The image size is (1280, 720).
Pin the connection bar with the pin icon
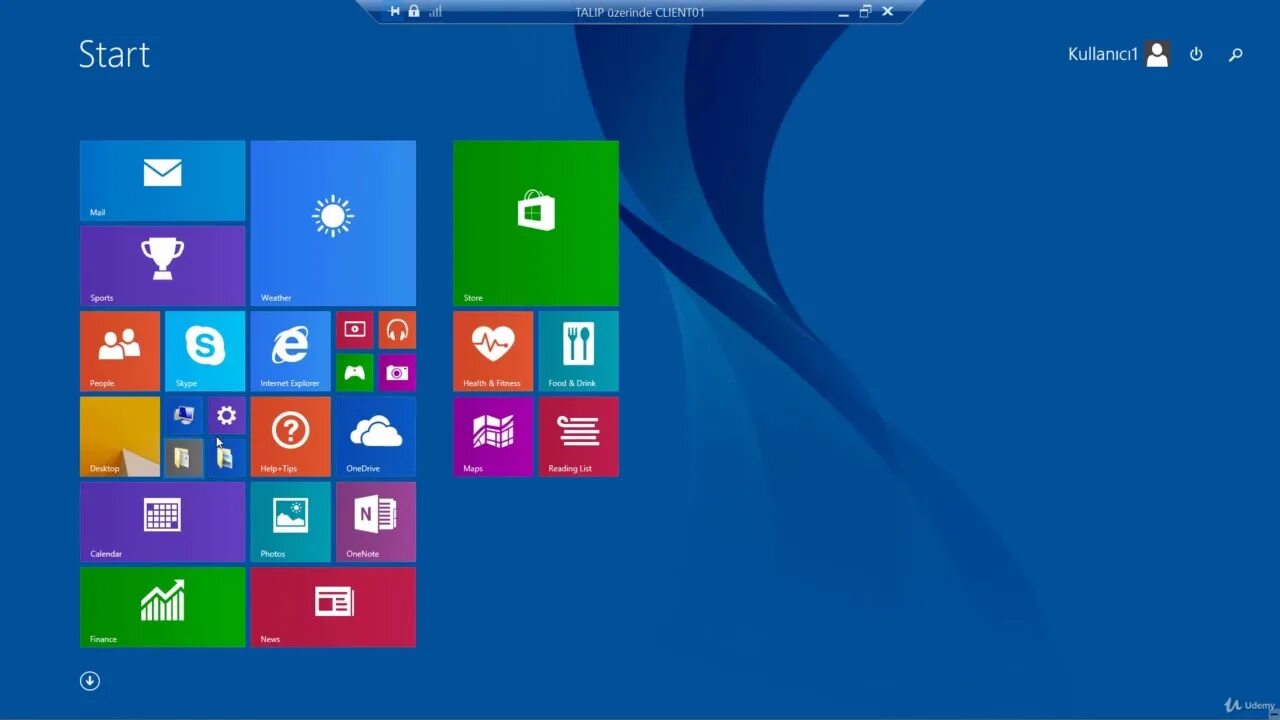coord(394,11)
